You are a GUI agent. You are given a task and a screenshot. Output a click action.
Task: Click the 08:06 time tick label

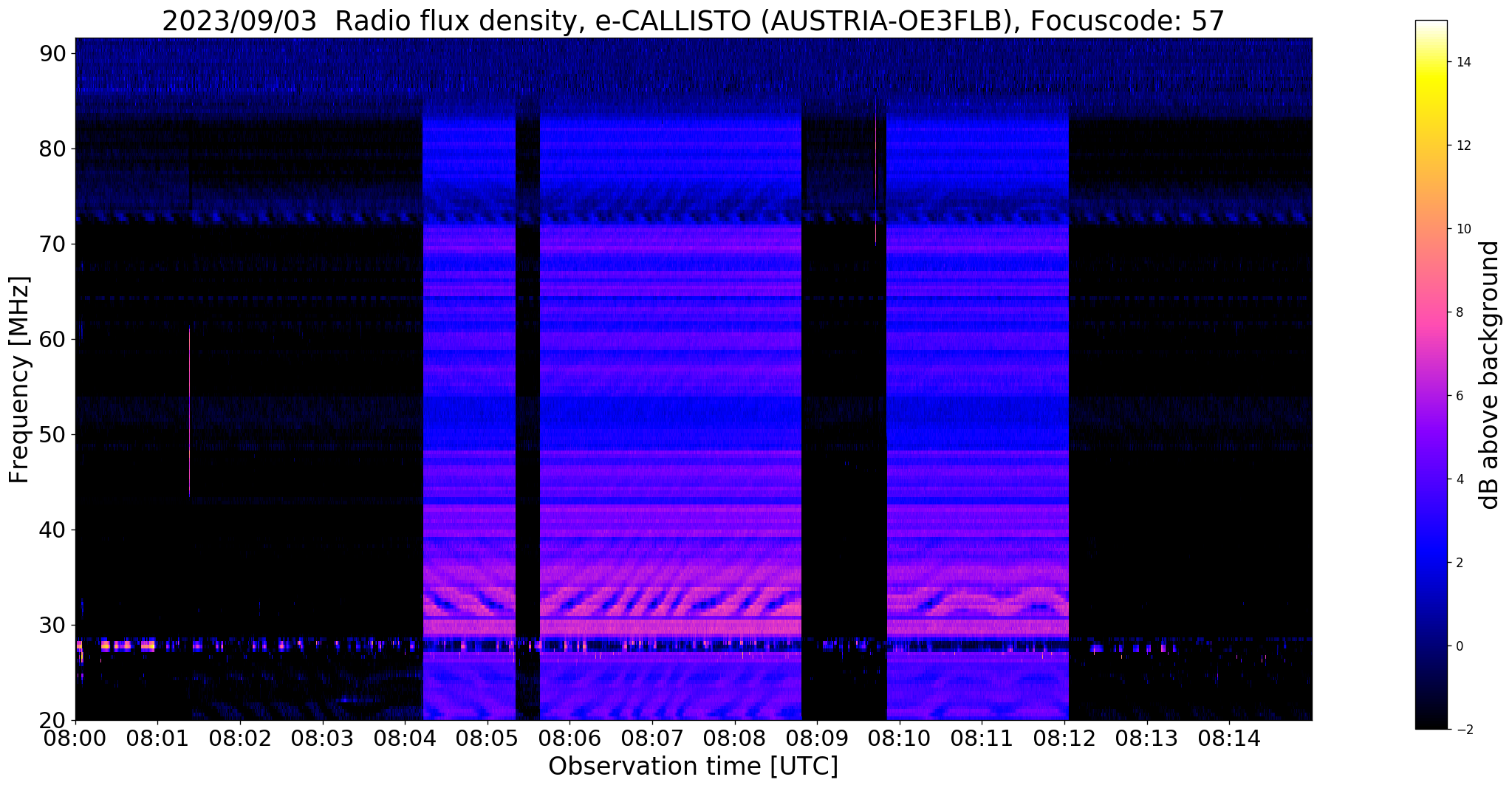(x=569, y=738)
